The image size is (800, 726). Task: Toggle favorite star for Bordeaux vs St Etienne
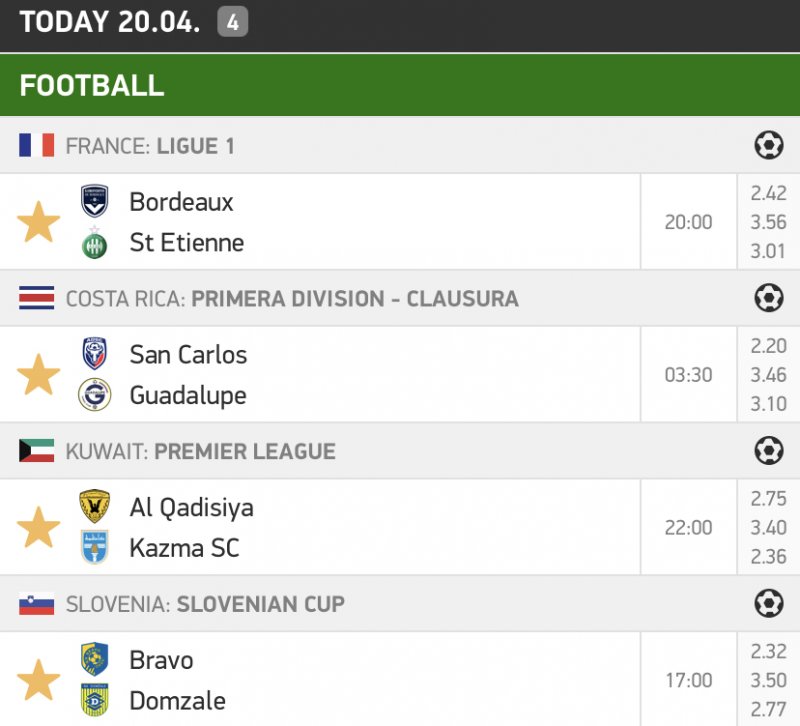tap(39, 222)
